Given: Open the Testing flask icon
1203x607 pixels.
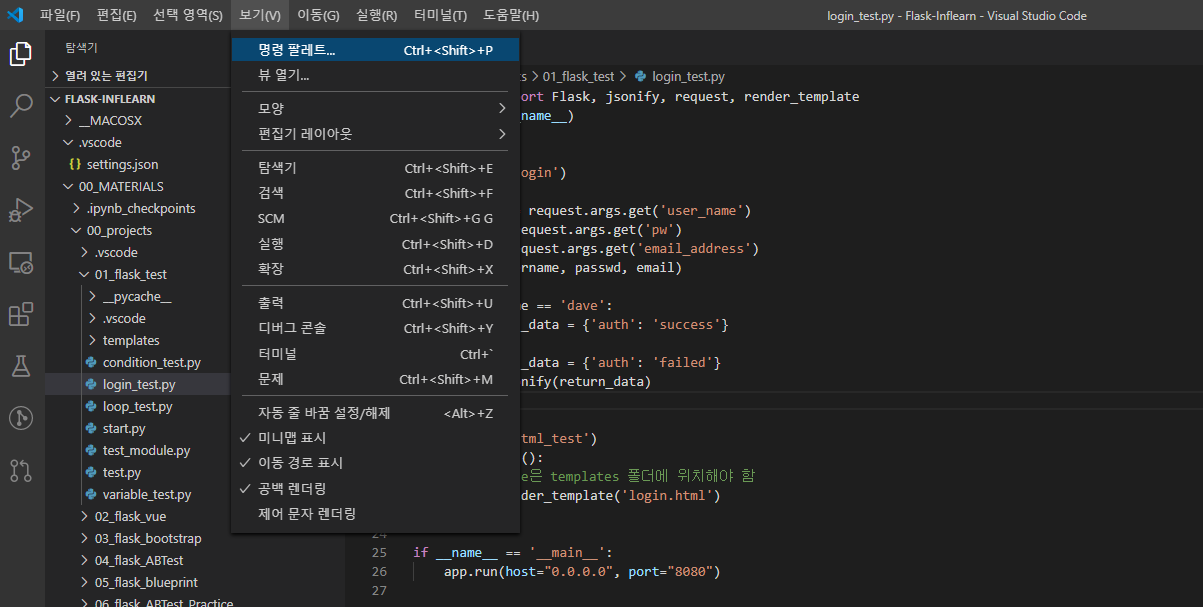Looking at the screenshot, I should click(21, 366).
